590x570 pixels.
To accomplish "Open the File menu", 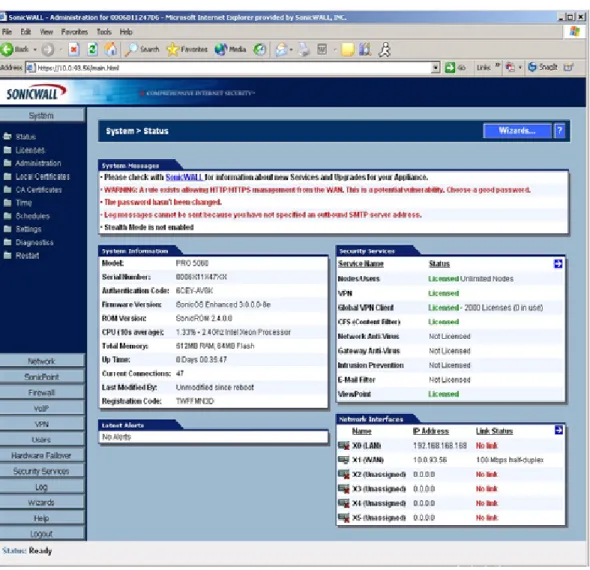I will [7, 32].
